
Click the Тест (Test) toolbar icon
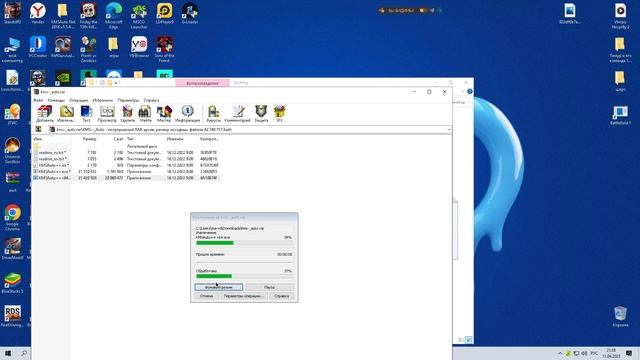(86, 113)
